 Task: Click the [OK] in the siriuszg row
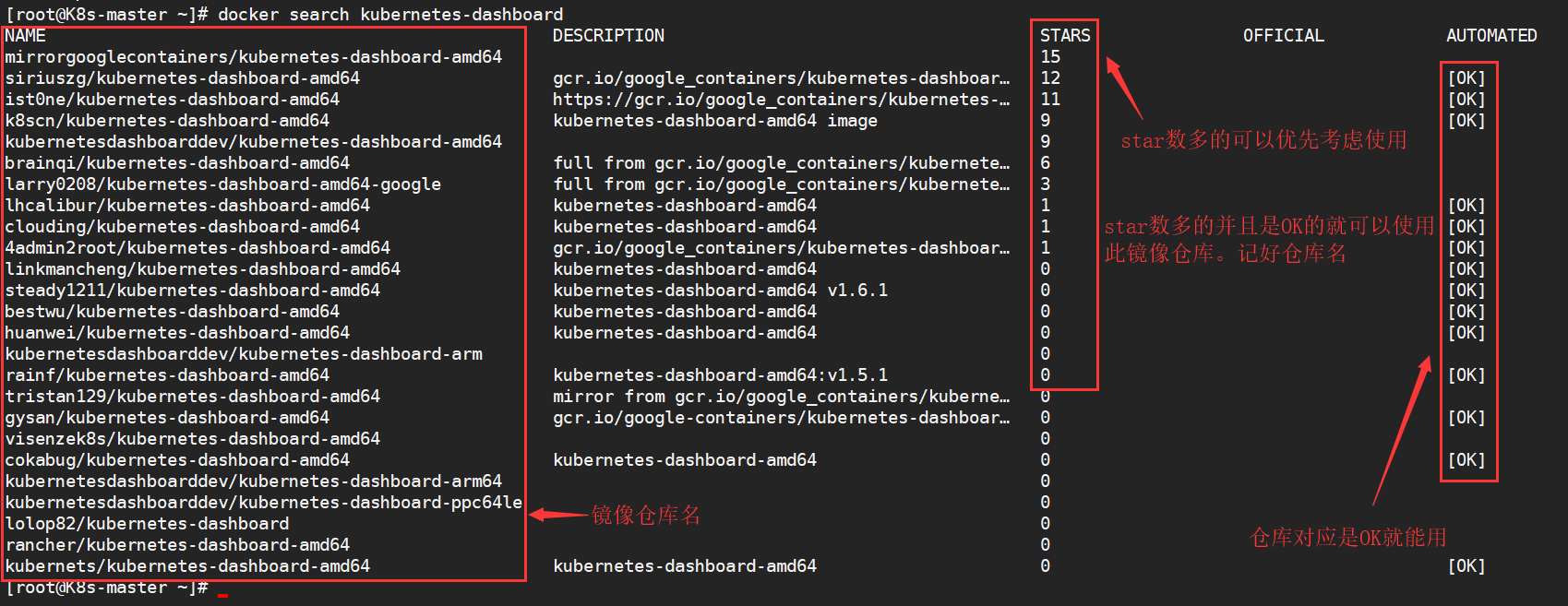coord(1466,78)
